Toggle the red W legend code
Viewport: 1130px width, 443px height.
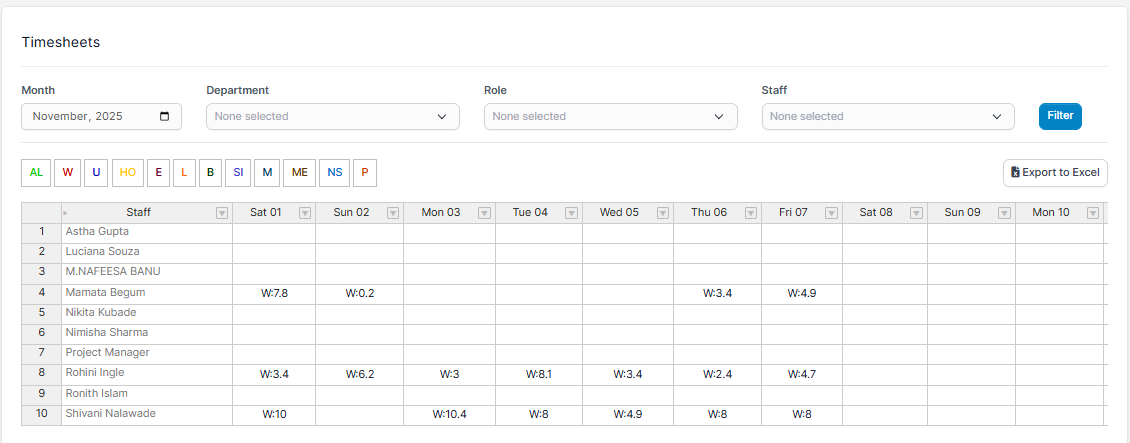[x=68, y=172]
